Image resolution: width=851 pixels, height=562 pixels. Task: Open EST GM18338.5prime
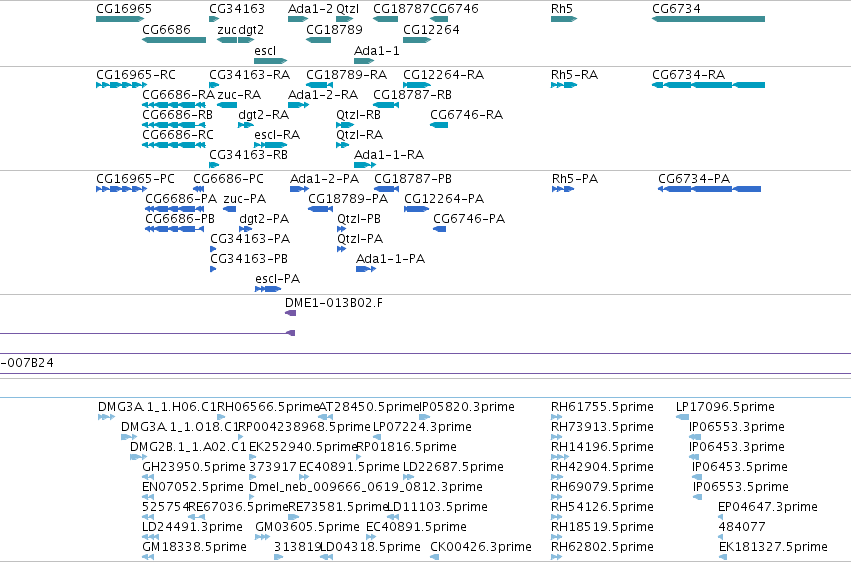tap(195, 547)
